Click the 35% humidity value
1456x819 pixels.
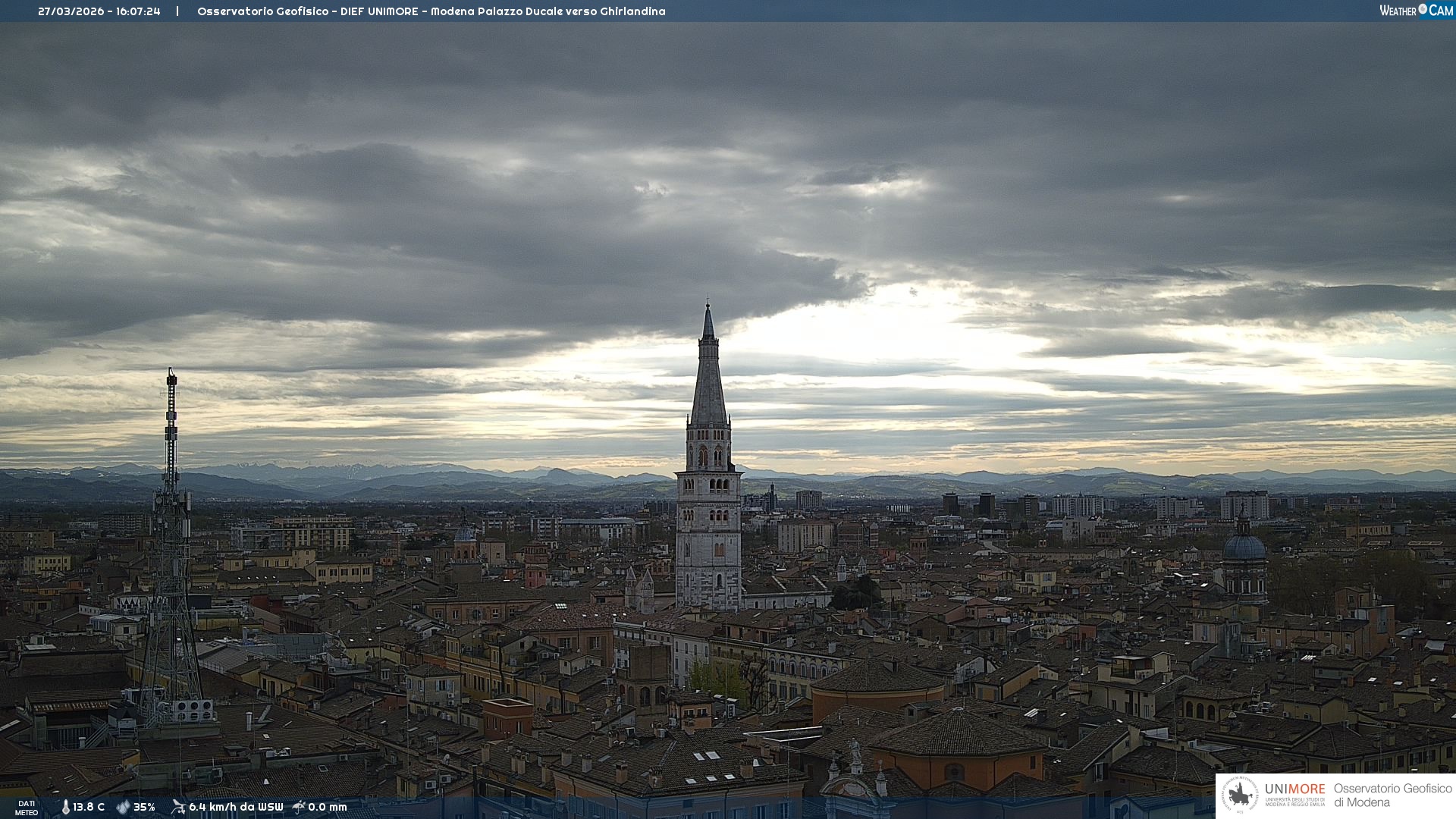pyautogui.click(x=144, y=807)
